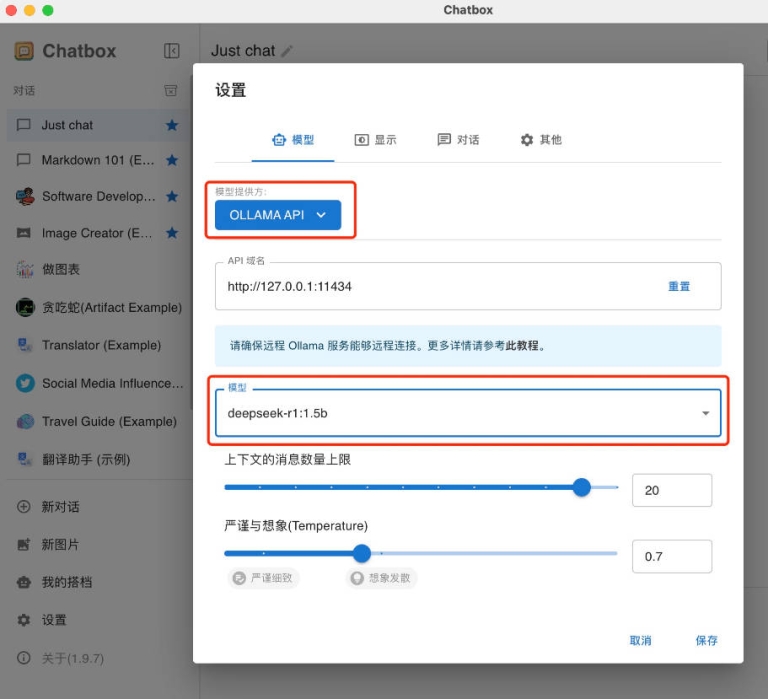The height and width of the screenshot is (699, 768).
Task: Open the 关于(1.9.7) info entry
Action: click(x=24, y=658)
